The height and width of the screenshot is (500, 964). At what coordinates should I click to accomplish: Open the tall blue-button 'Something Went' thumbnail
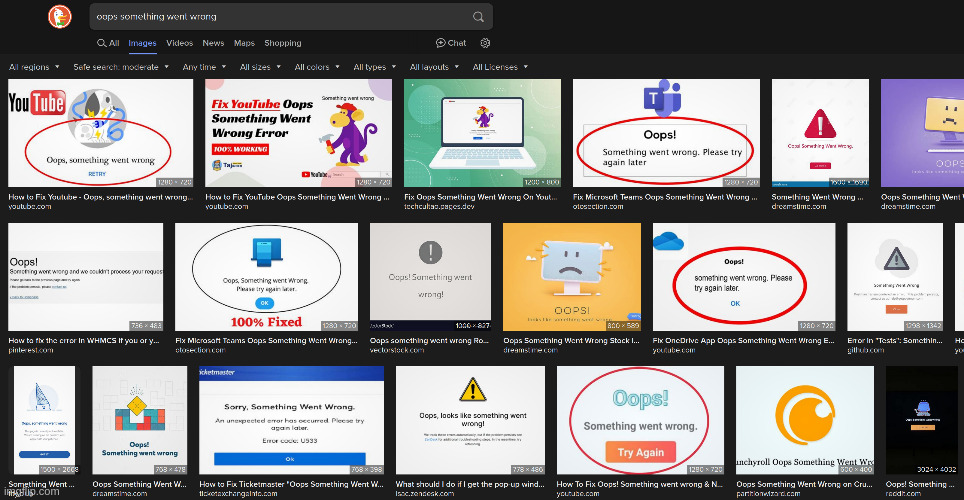pos(44,420)
